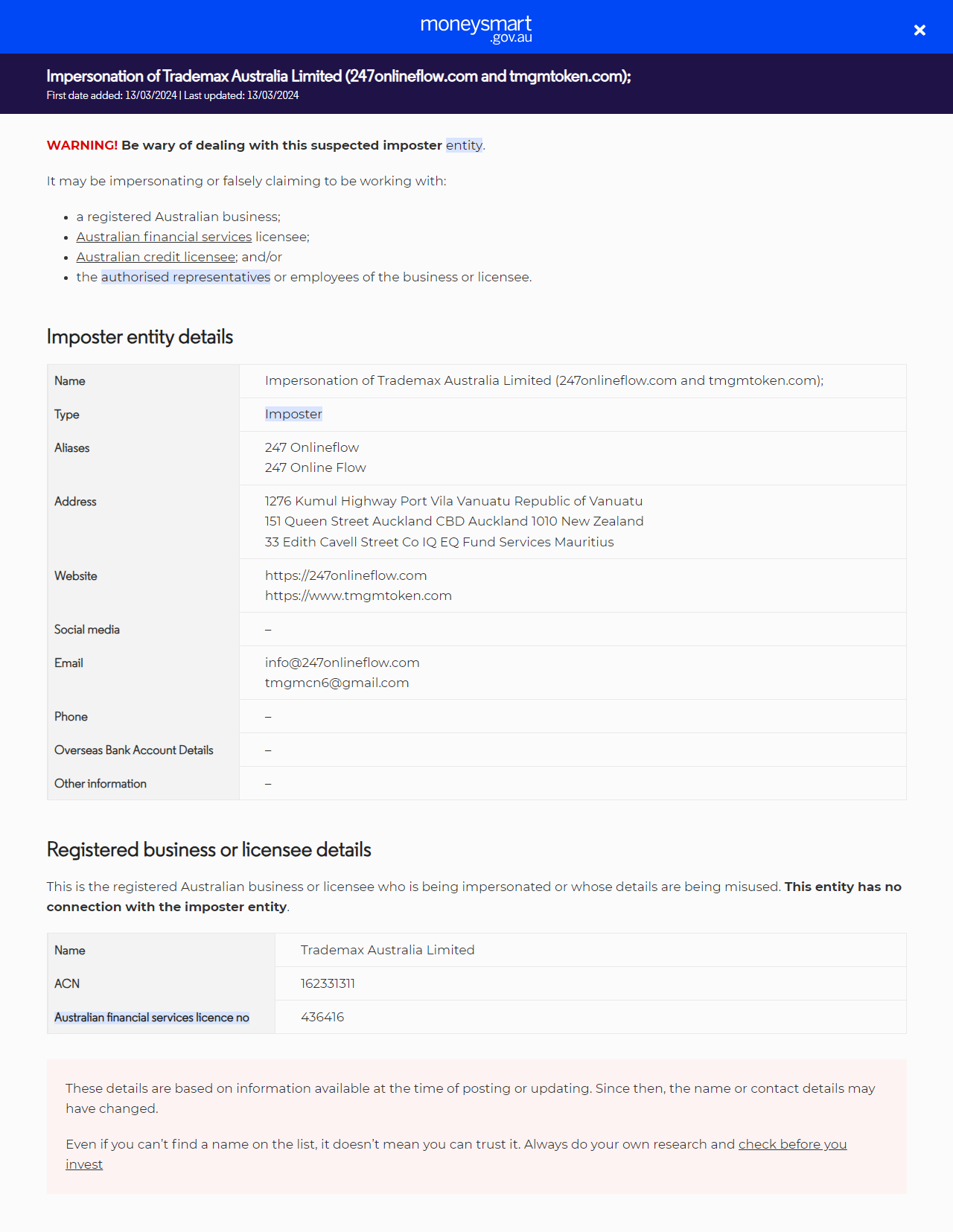Screen dimensions: 953x1232
Task: Click highlighted 'Imposter' type term
Action: (x=293, y=414)
